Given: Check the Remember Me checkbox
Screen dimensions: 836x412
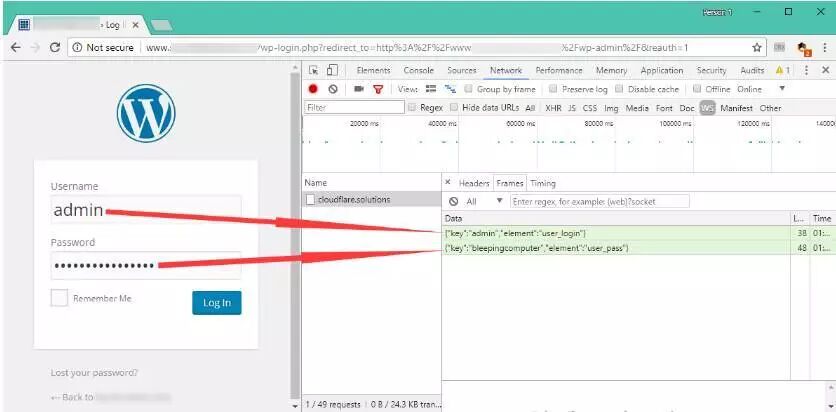Looking at the screenshot, I should click(x=59, y=298).
